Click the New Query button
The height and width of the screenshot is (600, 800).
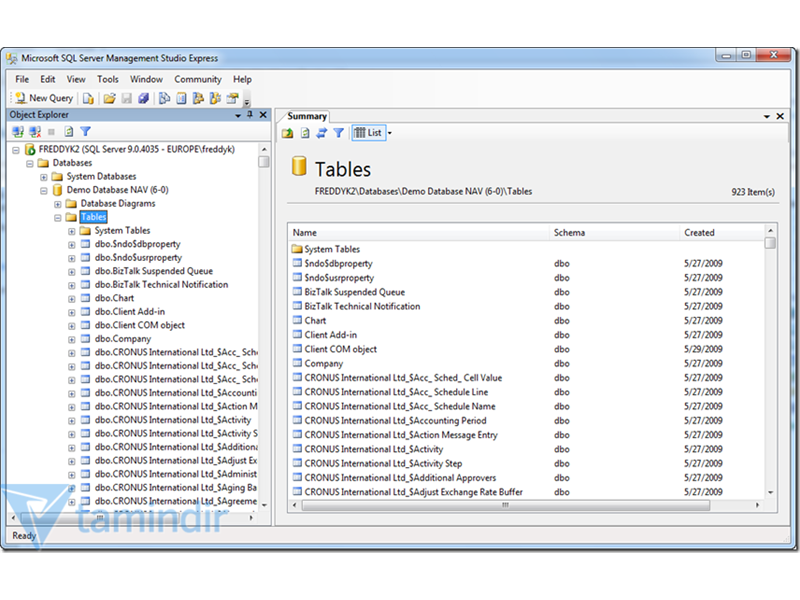(43, 98)
